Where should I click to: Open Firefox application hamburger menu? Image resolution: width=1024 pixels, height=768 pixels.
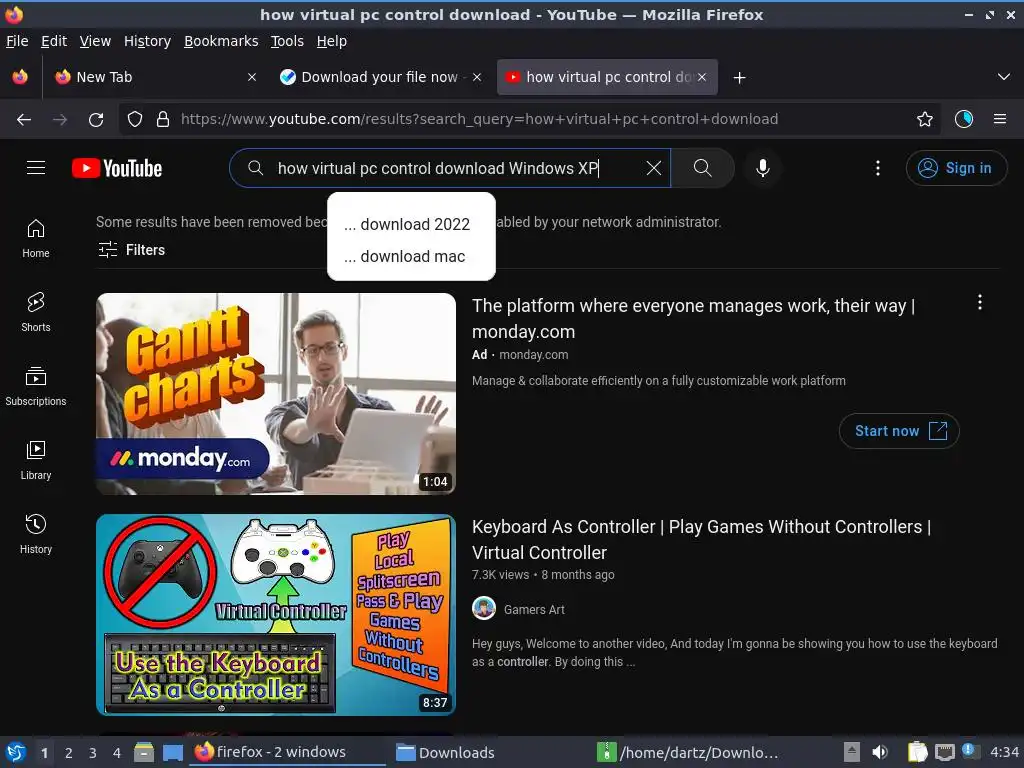point(1000,119)
